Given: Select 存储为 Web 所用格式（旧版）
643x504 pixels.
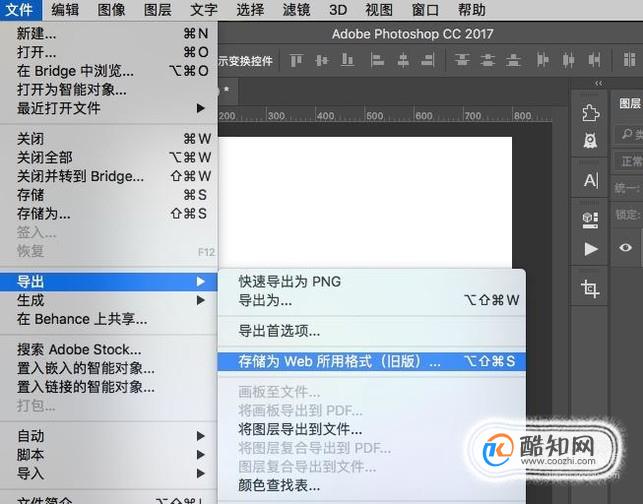Looking at the screenshot, I should coord(372,361).
